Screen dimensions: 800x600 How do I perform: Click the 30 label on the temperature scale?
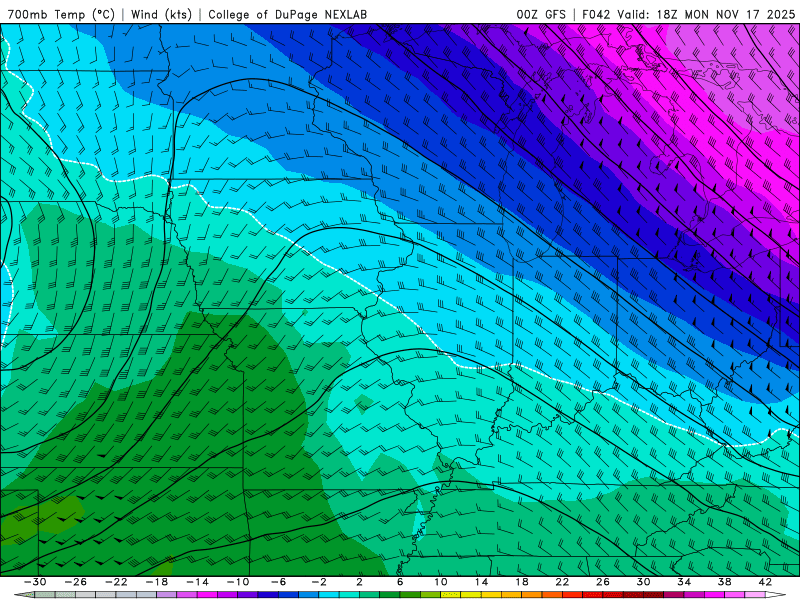pos(643,582)
